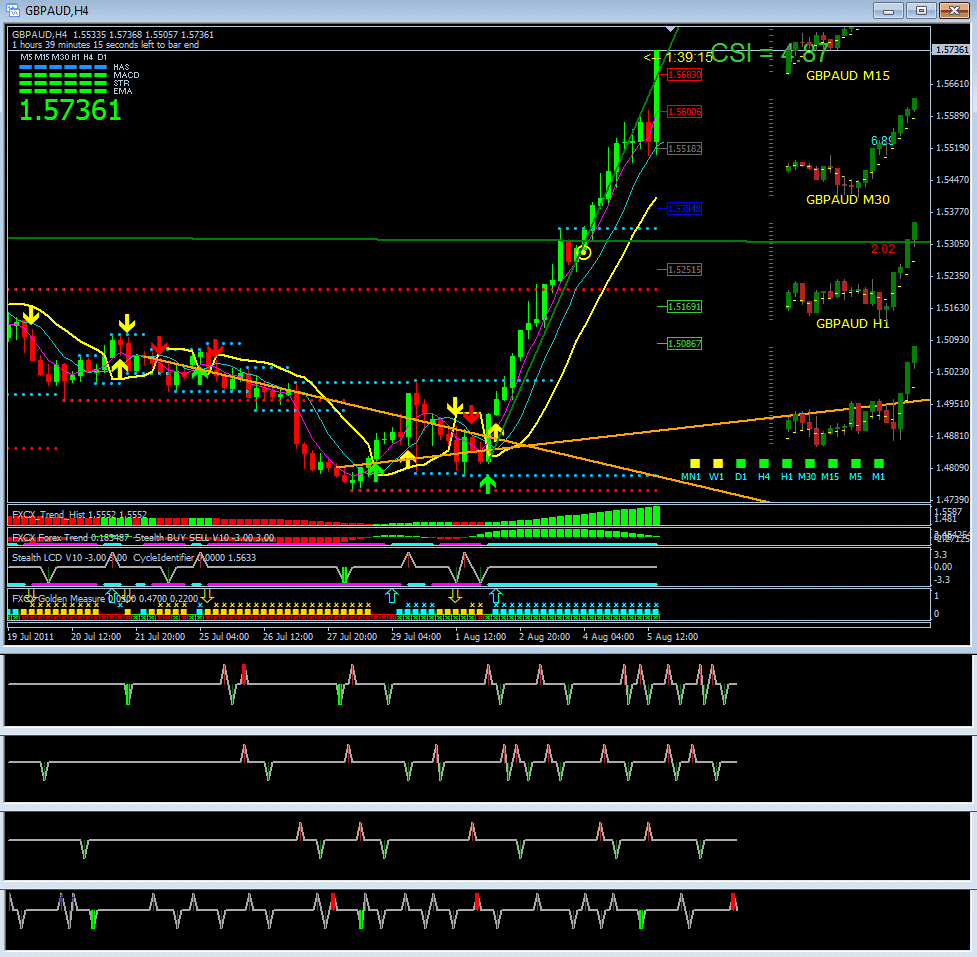977x957 pixels.
Task: Click the red 1.56830 level label
Action: pos(684,75)
